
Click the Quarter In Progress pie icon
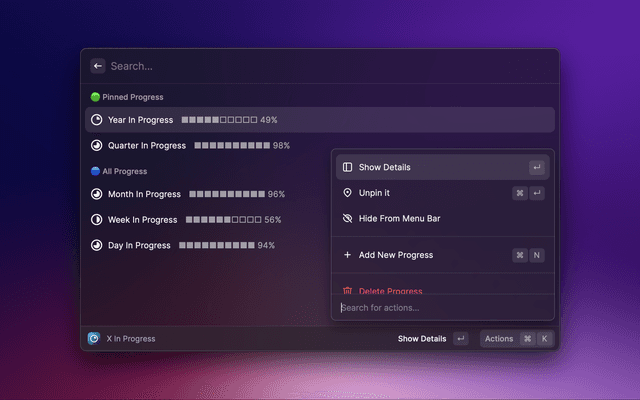(96, 146)
